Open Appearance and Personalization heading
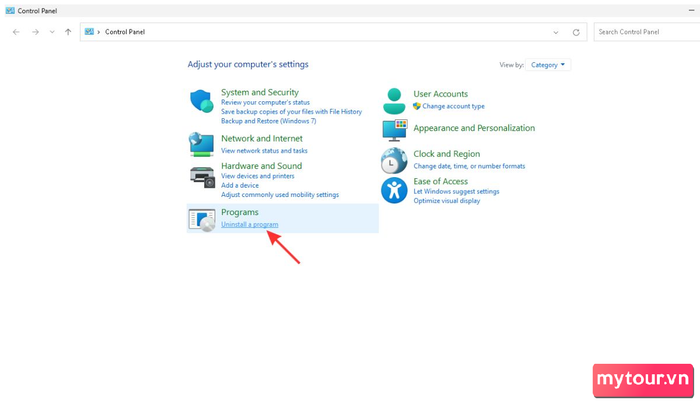Image resolution: width=700 pixels, height=405 pixels. (x=474, y=128)
